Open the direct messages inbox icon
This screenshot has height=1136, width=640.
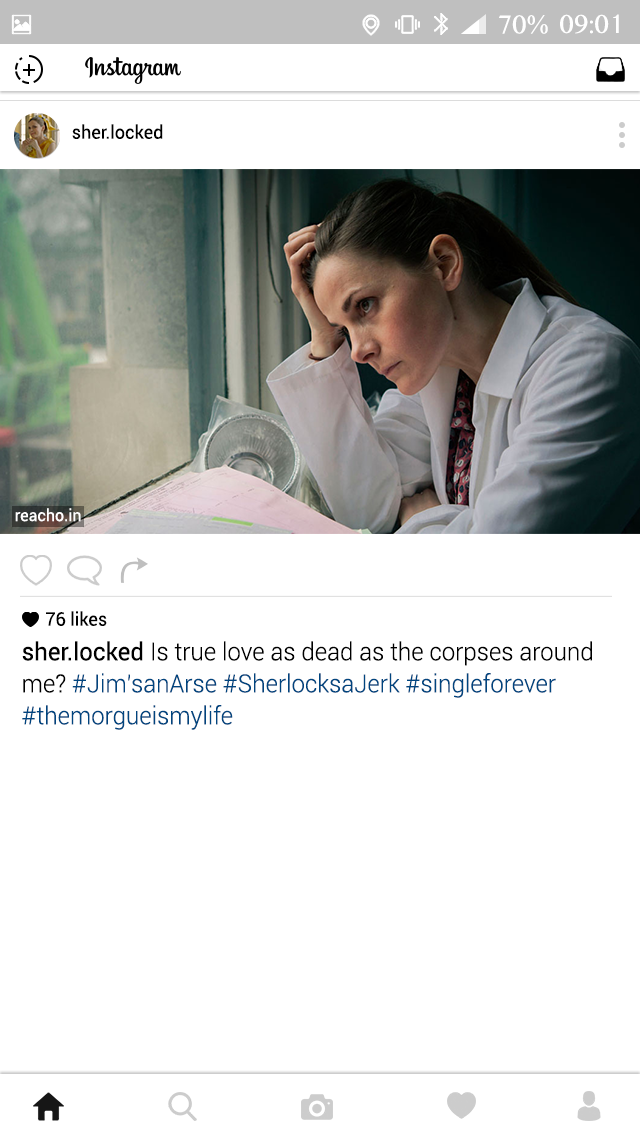[610, 70]
